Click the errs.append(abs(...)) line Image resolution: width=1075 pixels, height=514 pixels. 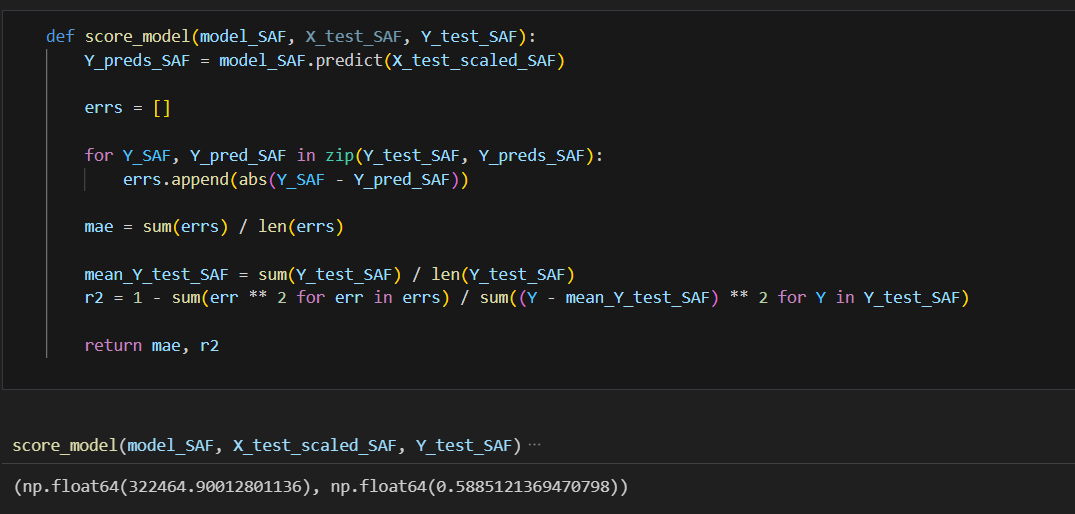295,180
